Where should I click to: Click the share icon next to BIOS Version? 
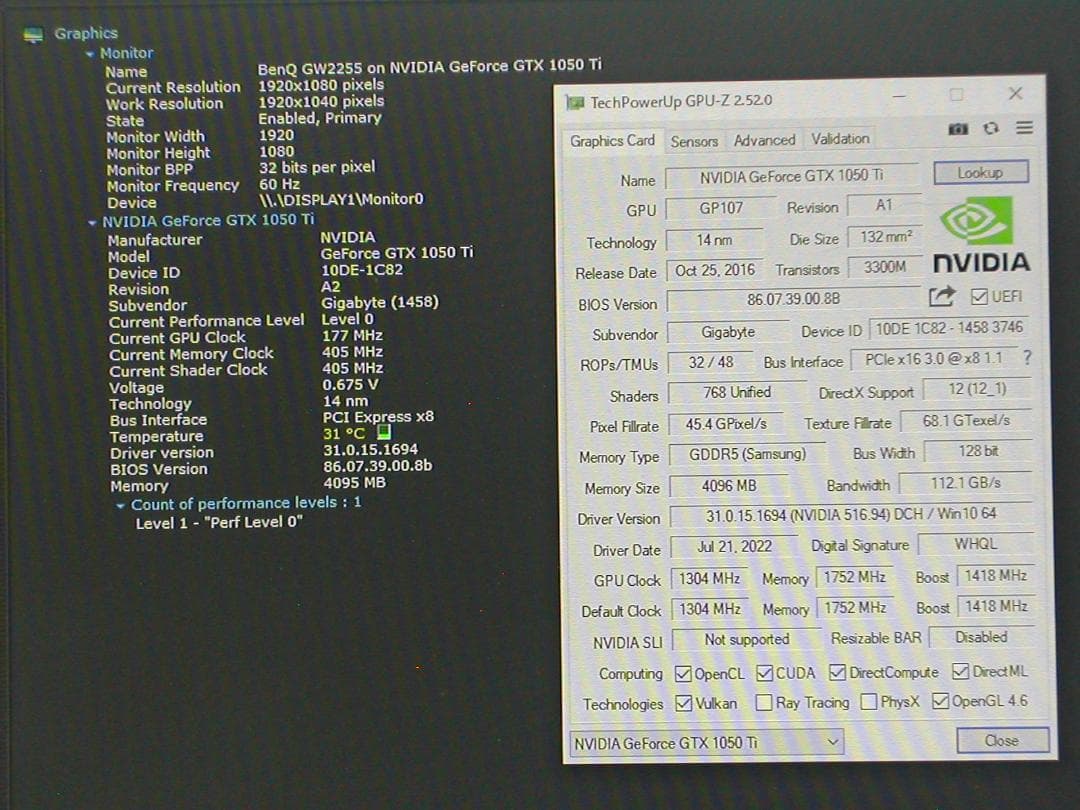[x=940, y=296]
